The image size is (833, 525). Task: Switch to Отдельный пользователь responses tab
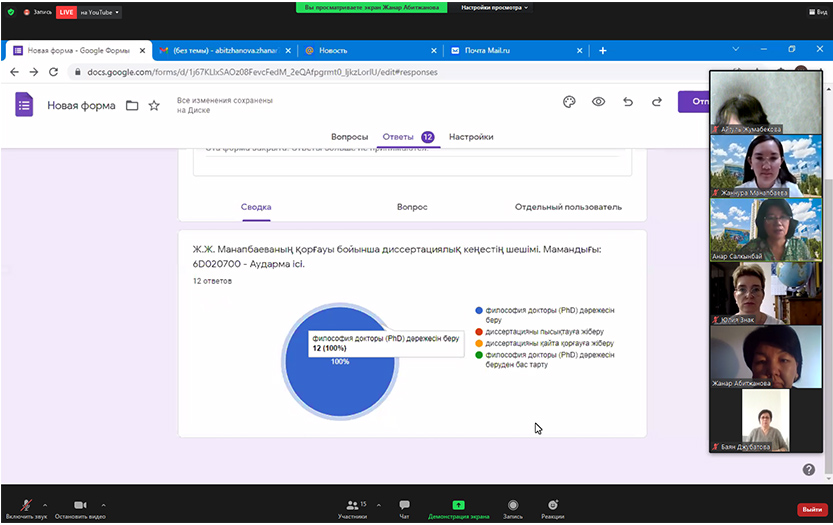pos(568,207)
